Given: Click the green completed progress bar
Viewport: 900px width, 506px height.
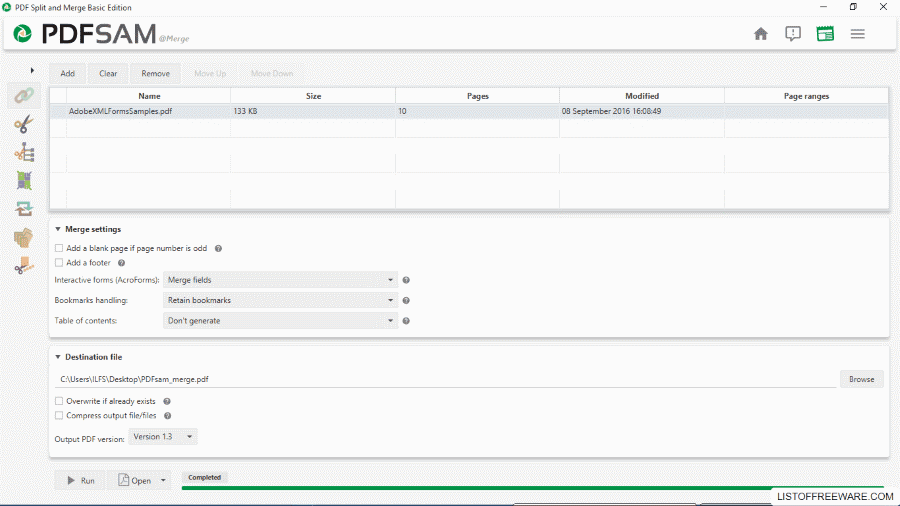Looking at the screenshot, I should click(533, 488).
